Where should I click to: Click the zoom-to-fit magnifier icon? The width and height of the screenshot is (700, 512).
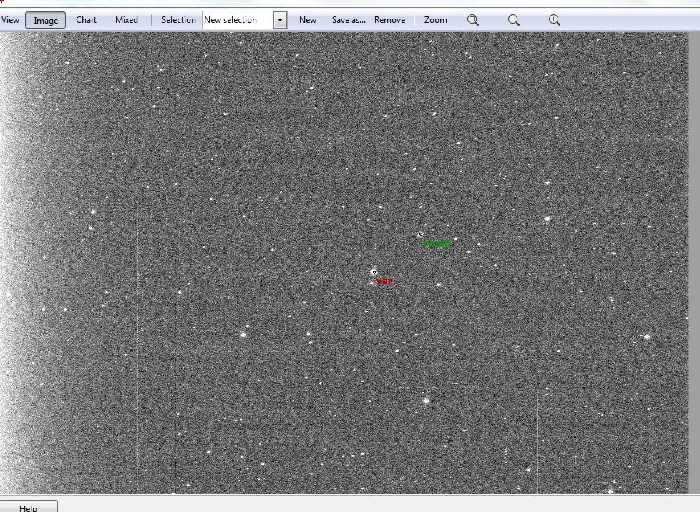click(x=473, y=20)
